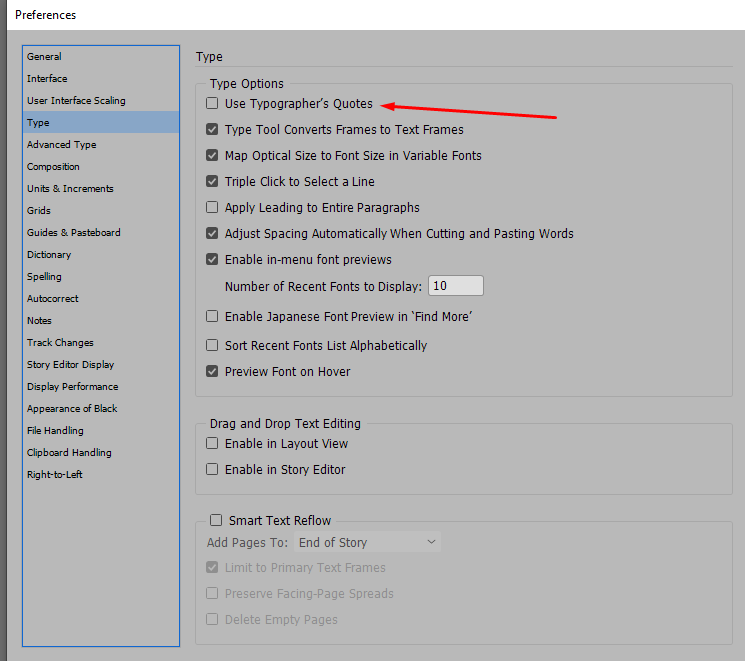The width and height of the screenshot is (745, 661).
Task: Click the Number of Recent Fonts field
Action: click(x=455, y=286)
